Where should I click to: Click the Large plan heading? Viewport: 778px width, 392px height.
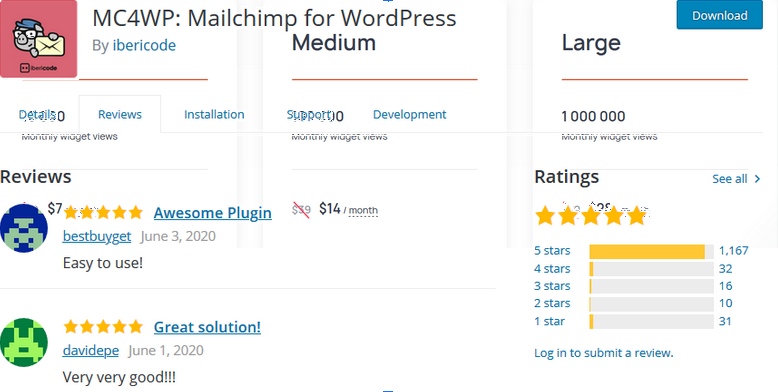pos(591,44)
